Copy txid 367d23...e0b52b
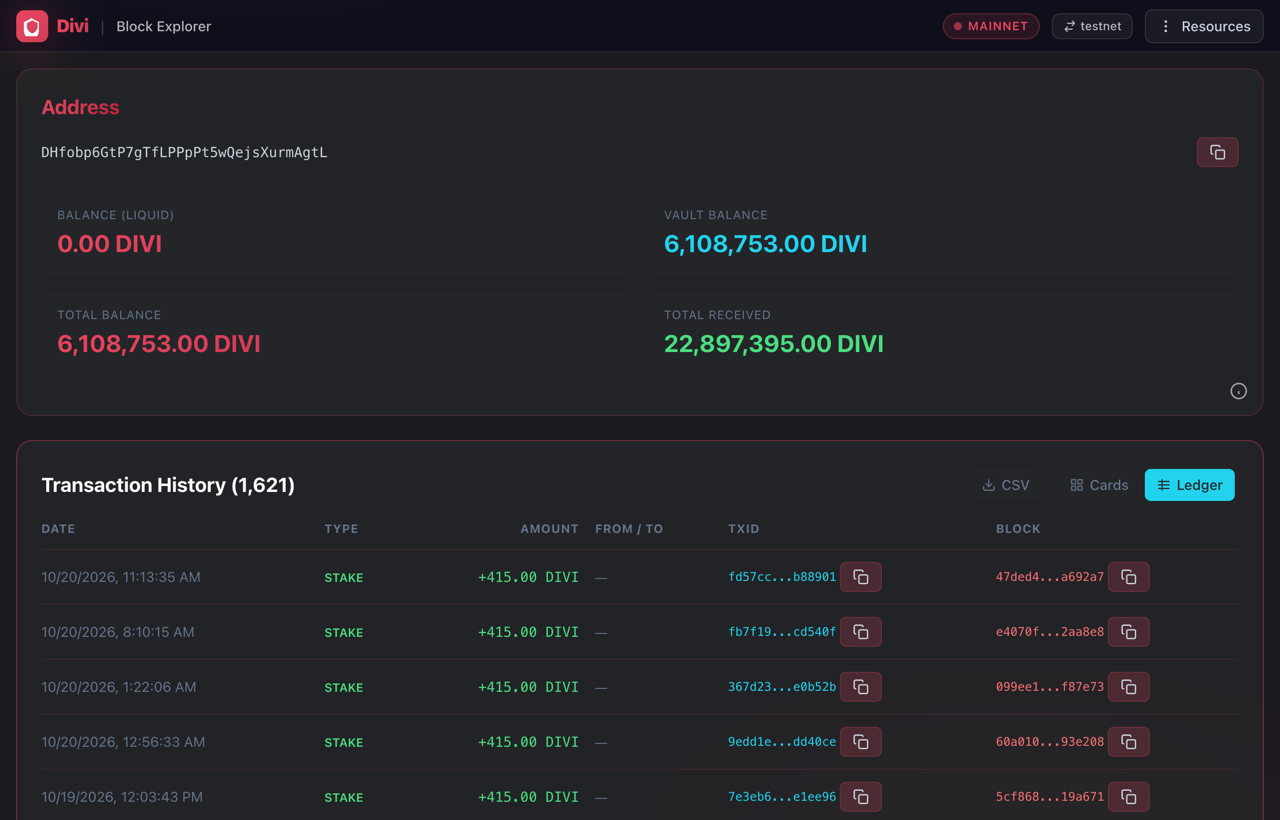Image resolution: width=1280 pixels, height=820 pixels. coord(860,687)
